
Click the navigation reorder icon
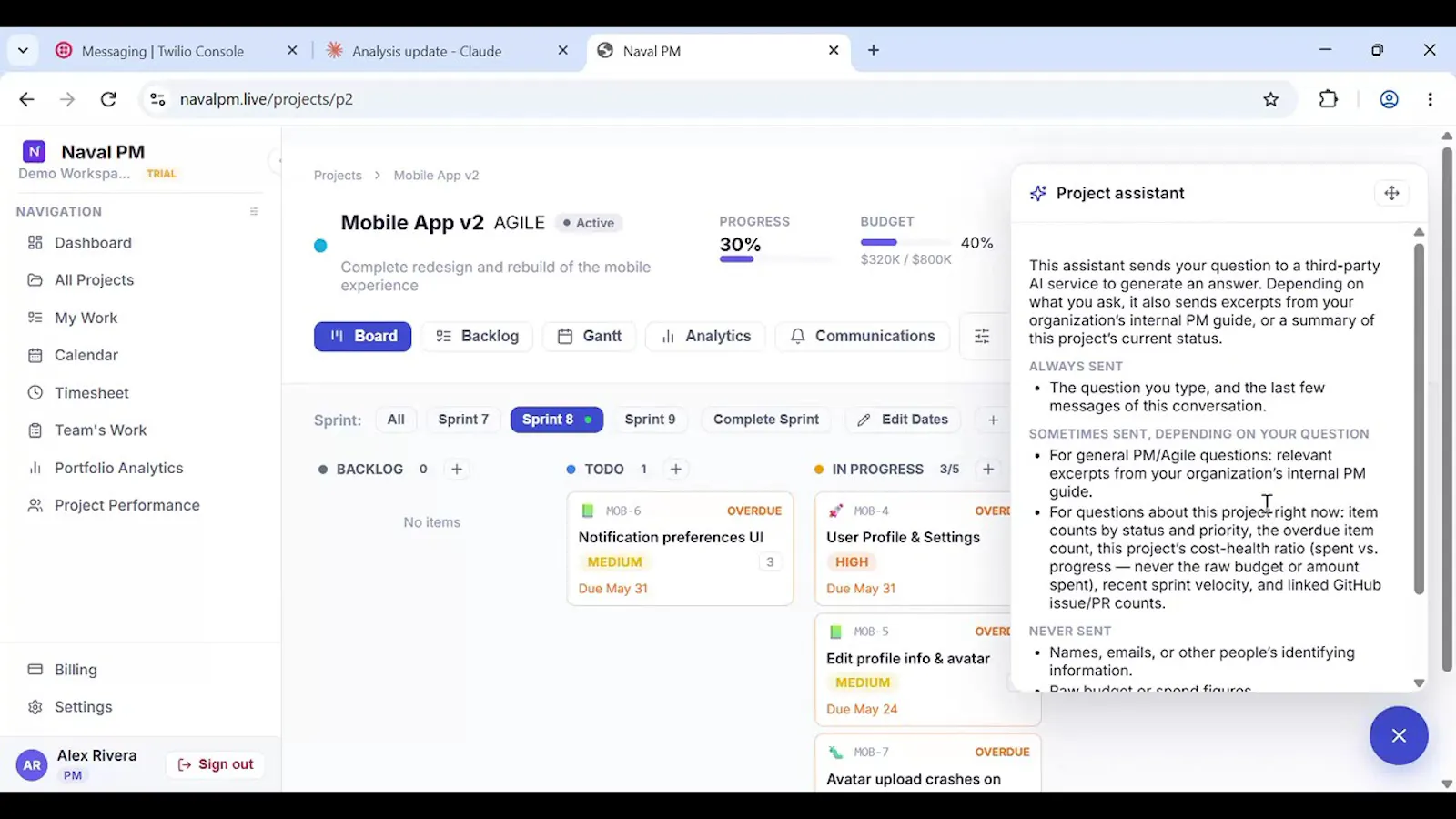tap(254, 211)
